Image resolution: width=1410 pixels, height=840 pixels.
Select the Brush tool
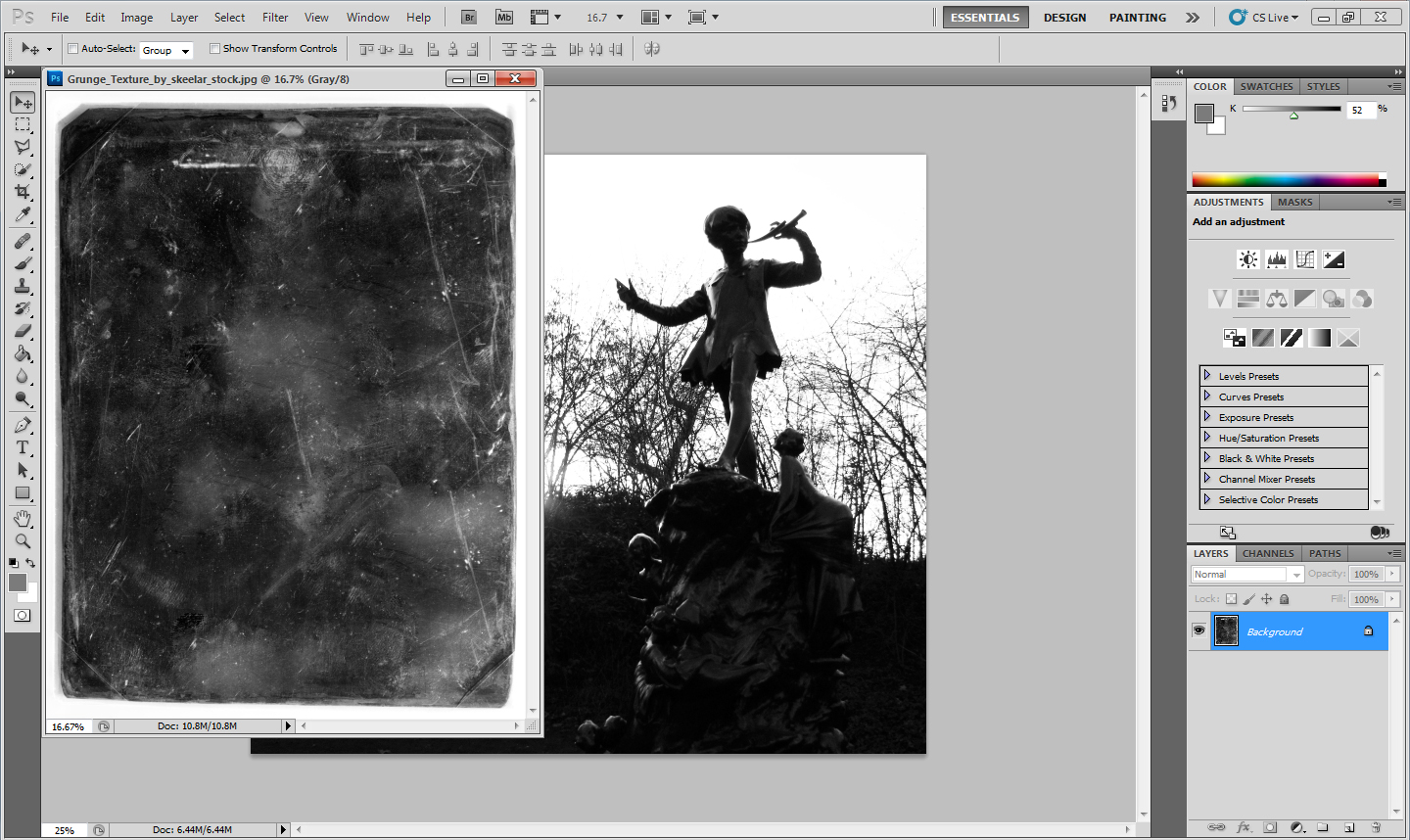23,263
